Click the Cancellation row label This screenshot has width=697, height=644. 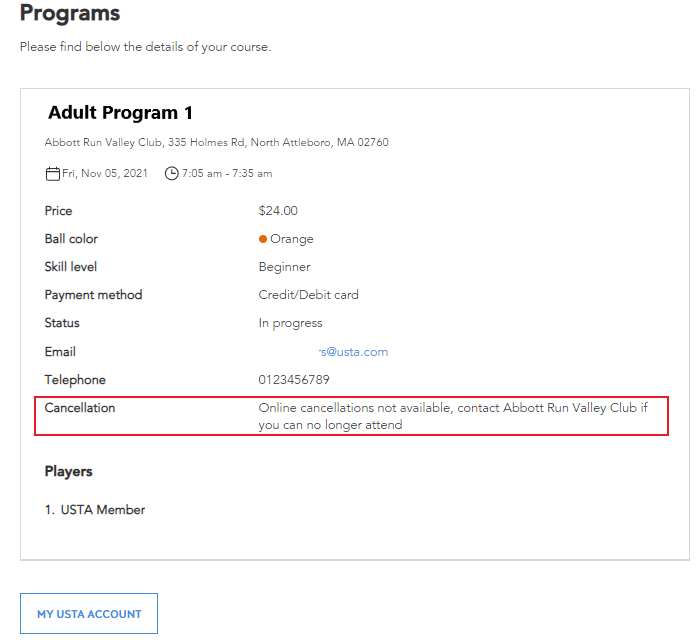[x=80, y=408]
